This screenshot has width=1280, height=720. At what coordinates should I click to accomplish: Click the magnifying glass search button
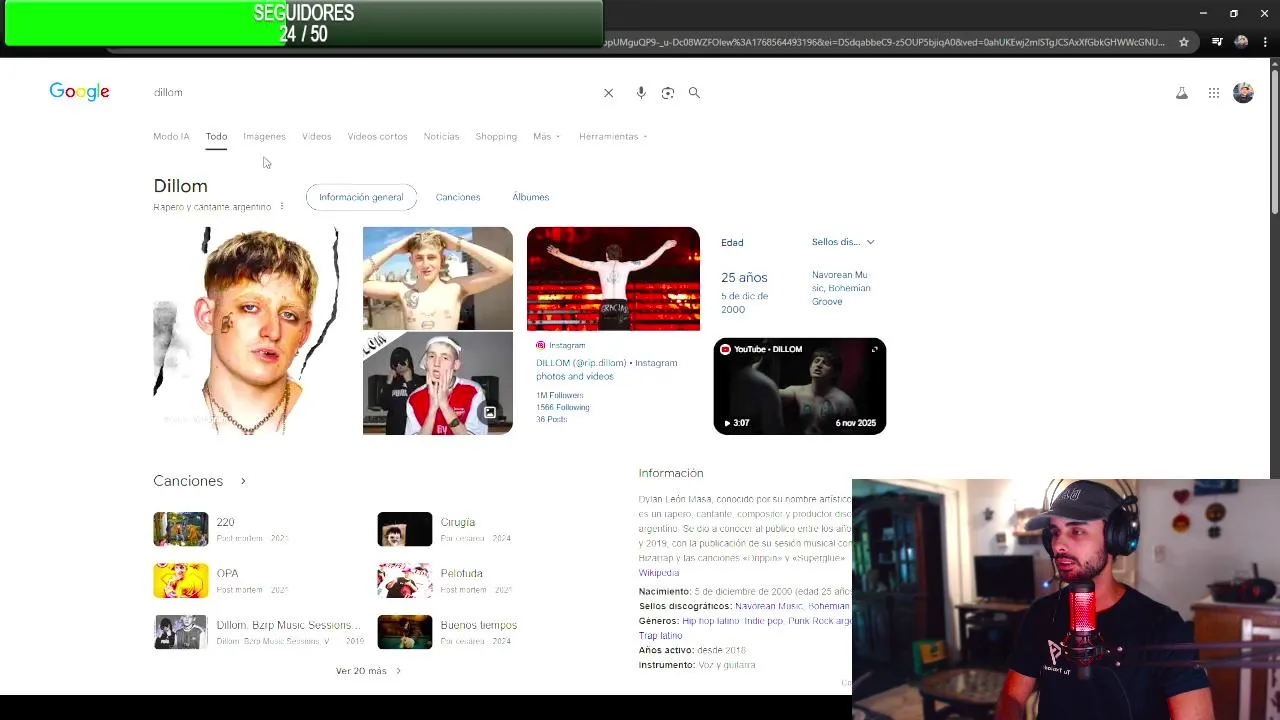tap(694, 93)
